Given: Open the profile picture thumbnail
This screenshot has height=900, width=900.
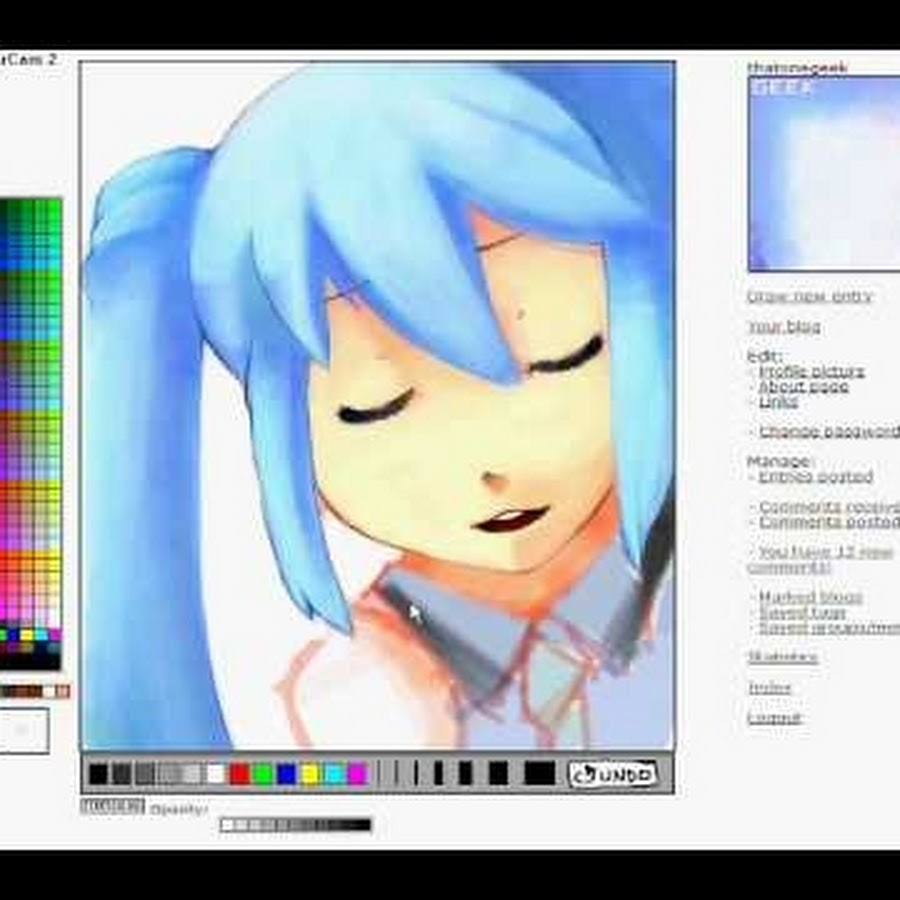Looking at the screenshot, I should point(824,174).
